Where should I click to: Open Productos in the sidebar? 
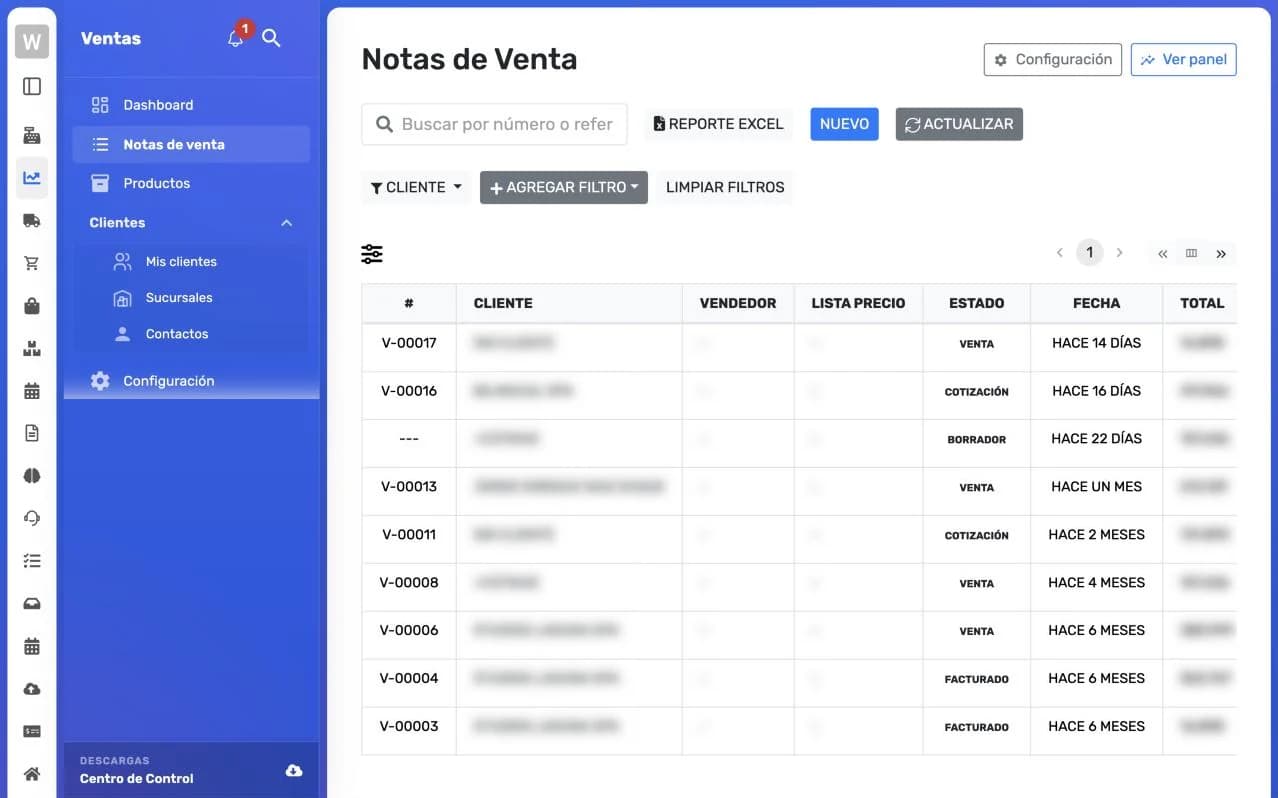(191, 183)
